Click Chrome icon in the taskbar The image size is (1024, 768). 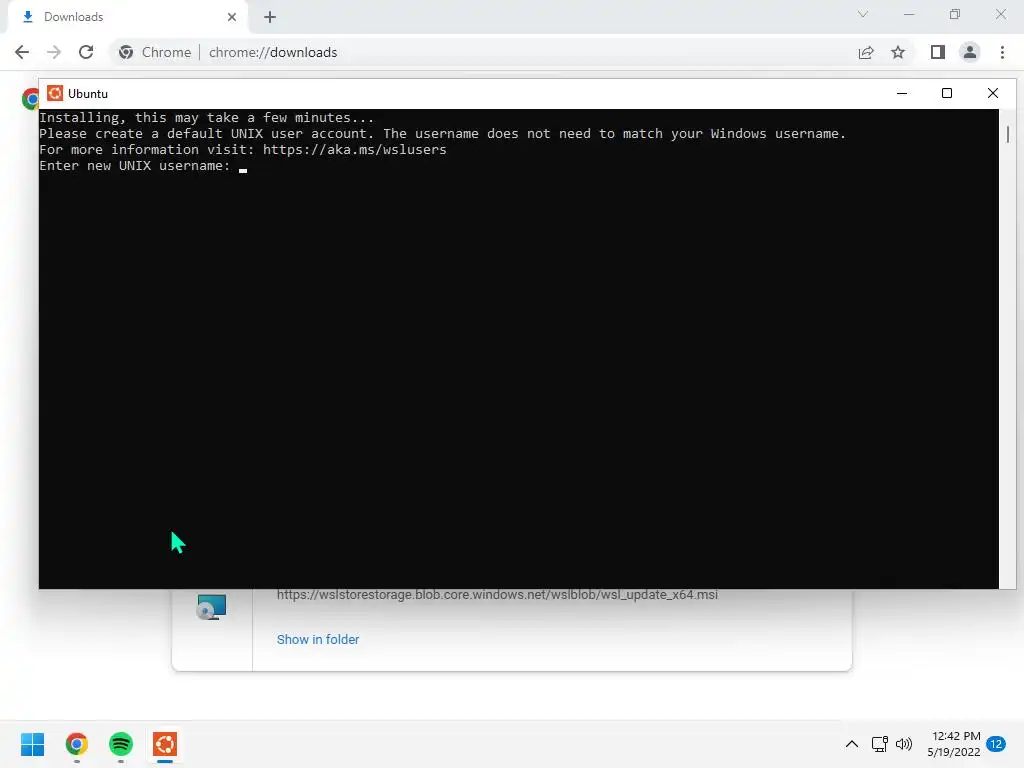(x=77, y=744)
